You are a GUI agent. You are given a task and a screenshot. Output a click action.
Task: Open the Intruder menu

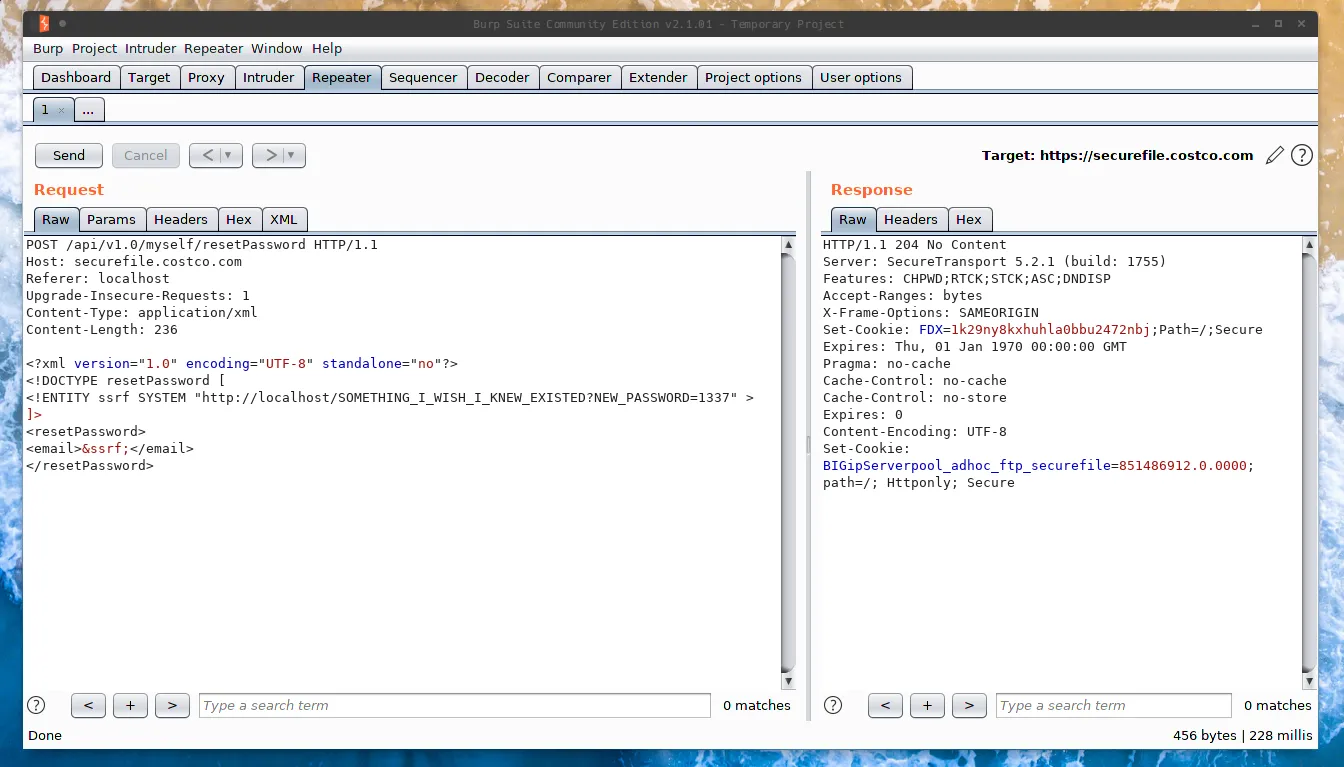[x=151, y=48]
